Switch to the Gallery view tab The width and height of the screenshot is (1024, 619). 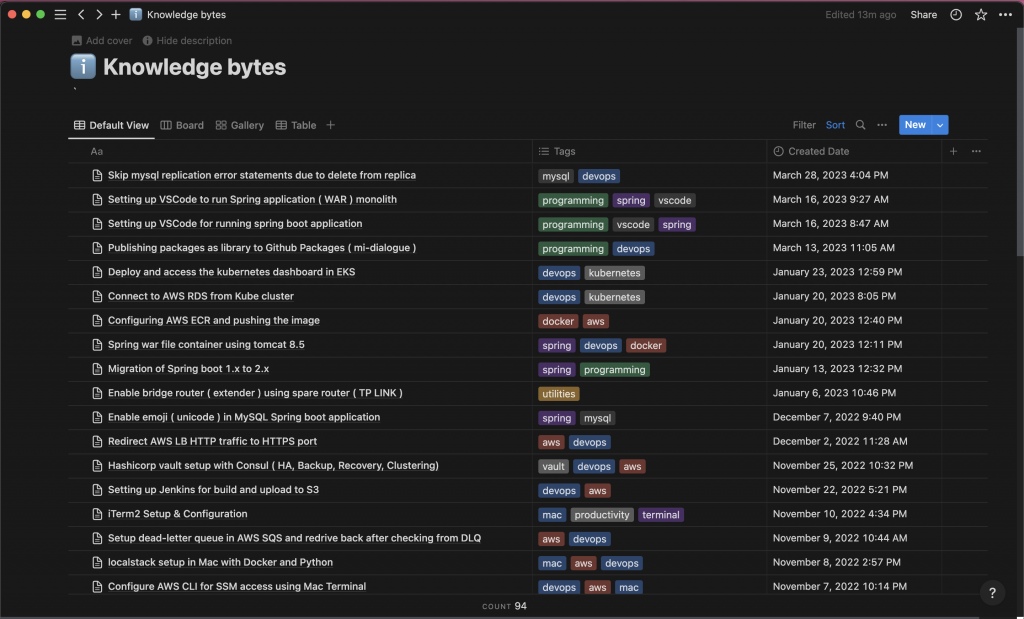coord(240,125)
